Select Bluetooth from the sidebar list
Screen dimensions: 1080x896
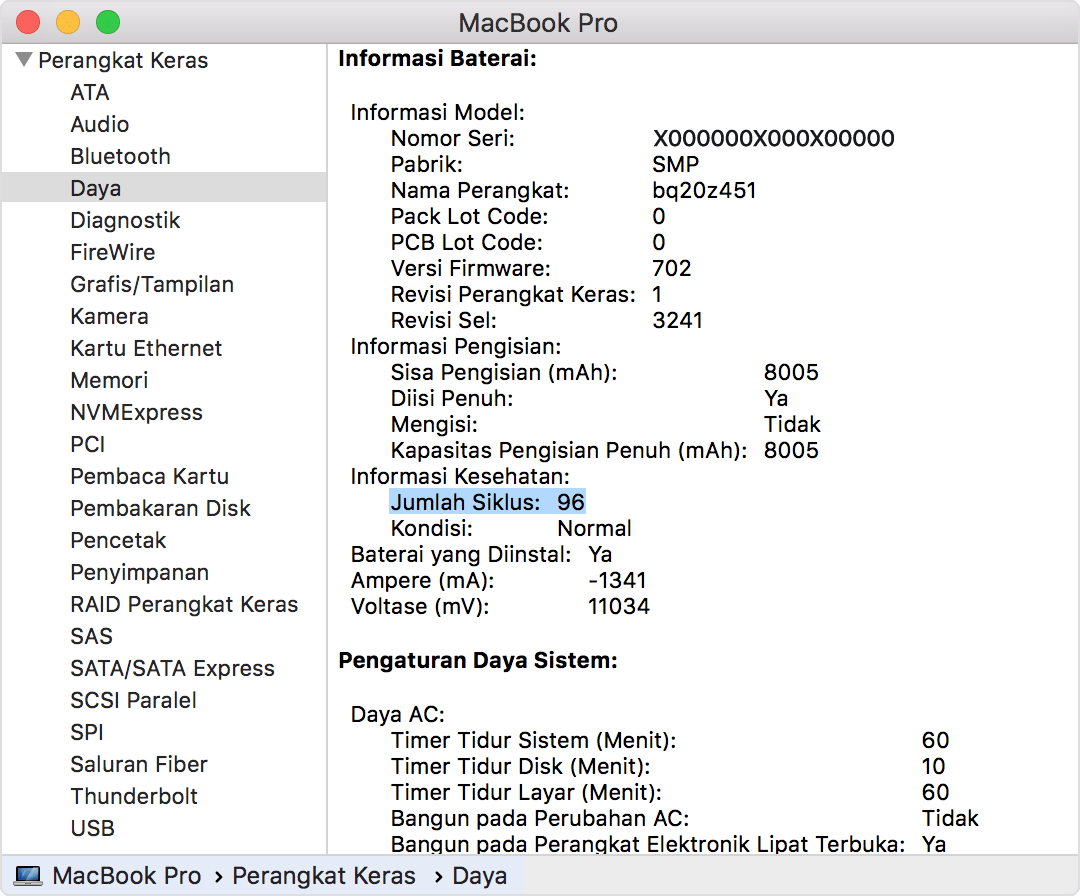coord(120,156)
